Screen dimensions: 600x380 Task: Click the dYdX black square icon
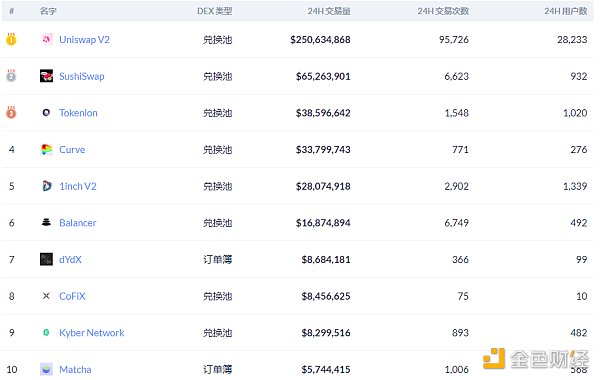click(x=46, y=259)
